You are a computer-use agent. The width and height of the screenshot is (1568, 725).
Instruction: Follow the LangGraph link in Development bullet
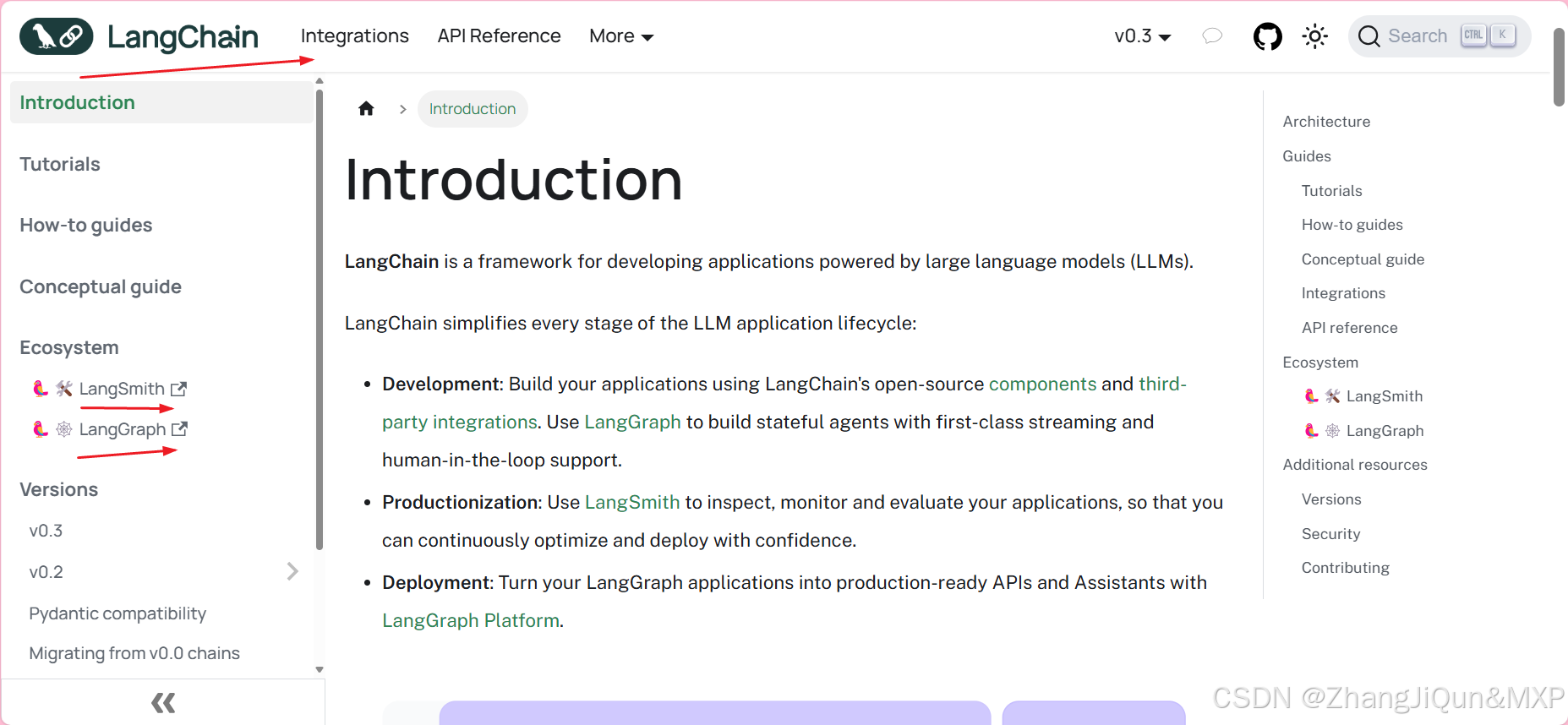click(632, 422)
